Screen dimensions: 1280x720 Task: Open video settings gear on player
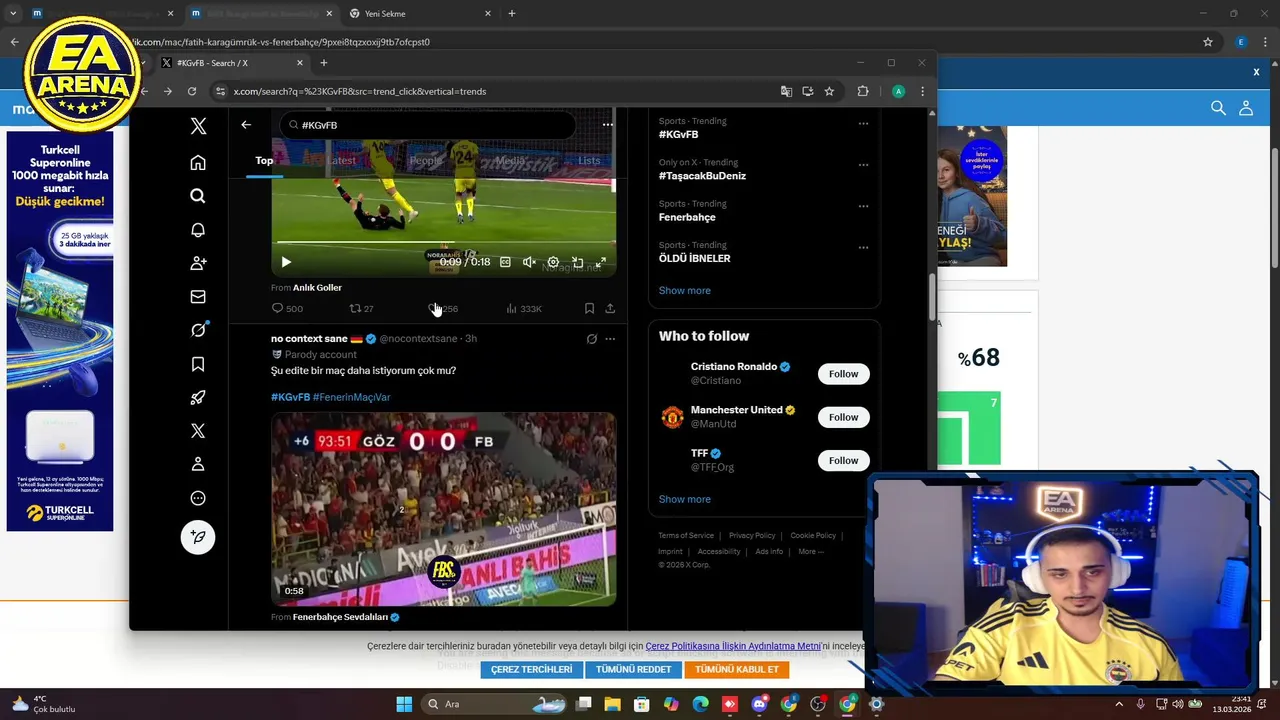(553, 262)
